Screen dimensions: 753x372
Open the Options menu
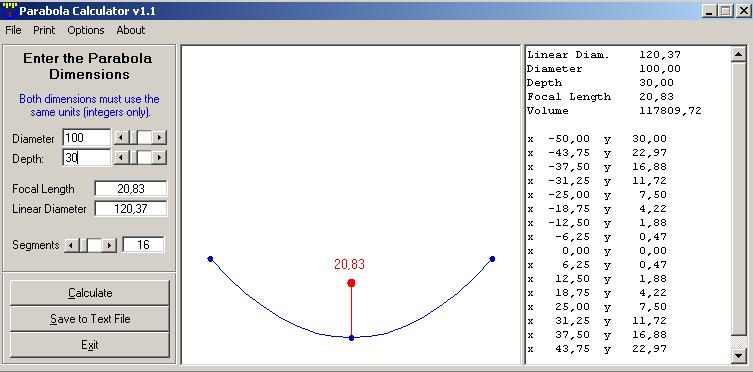click(85, 30)
